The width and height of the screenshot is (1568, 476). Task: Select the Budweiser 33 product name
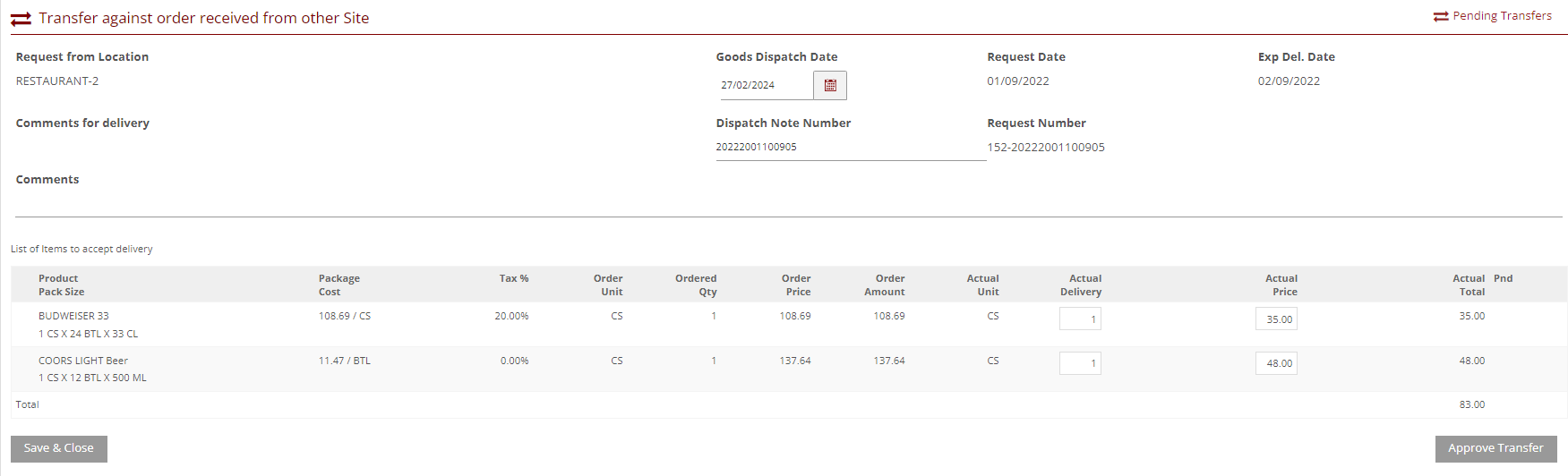pos(73,317)
